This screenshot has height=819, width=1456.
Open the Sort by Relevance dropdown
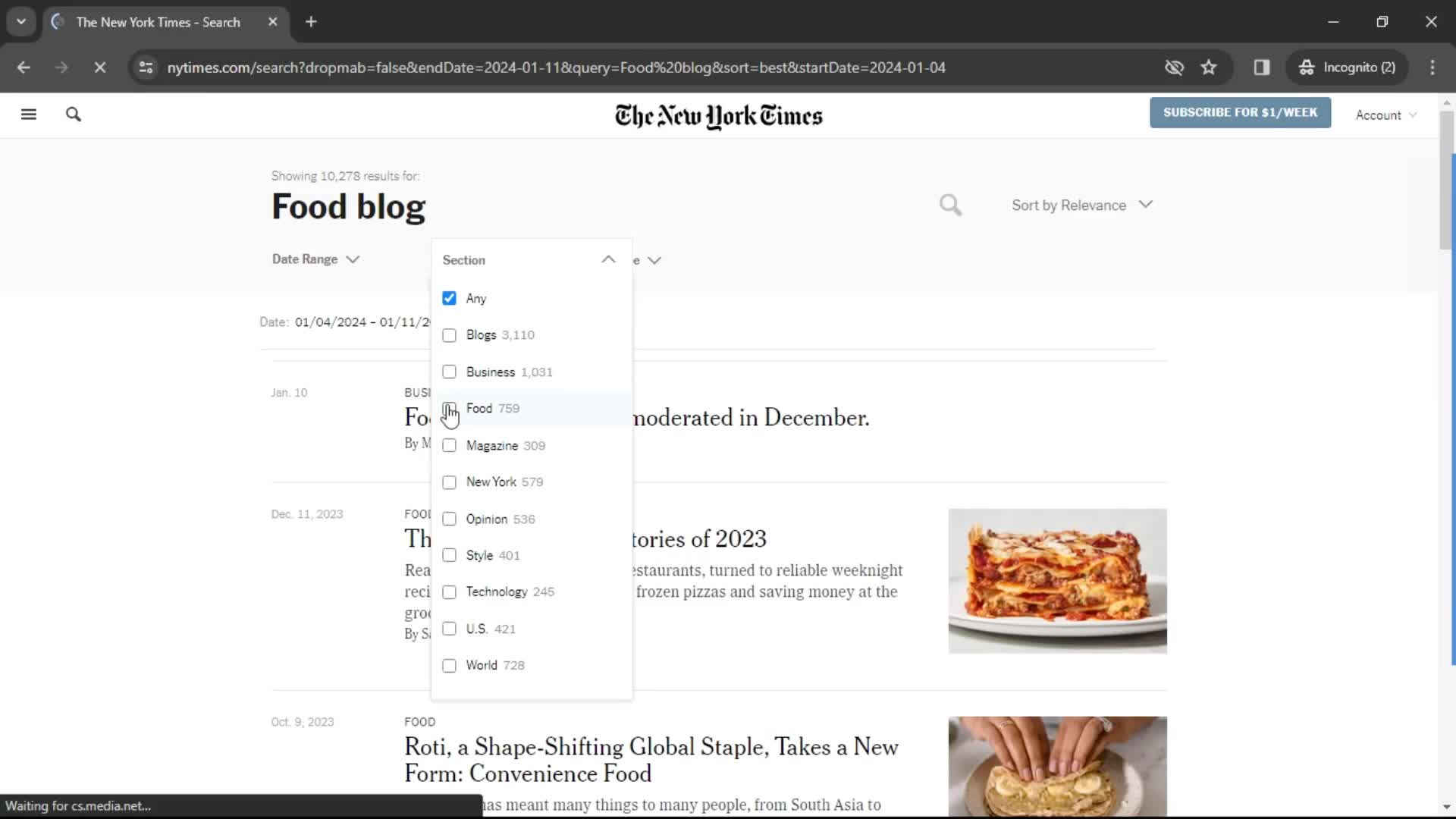[x=1082, y=205]
